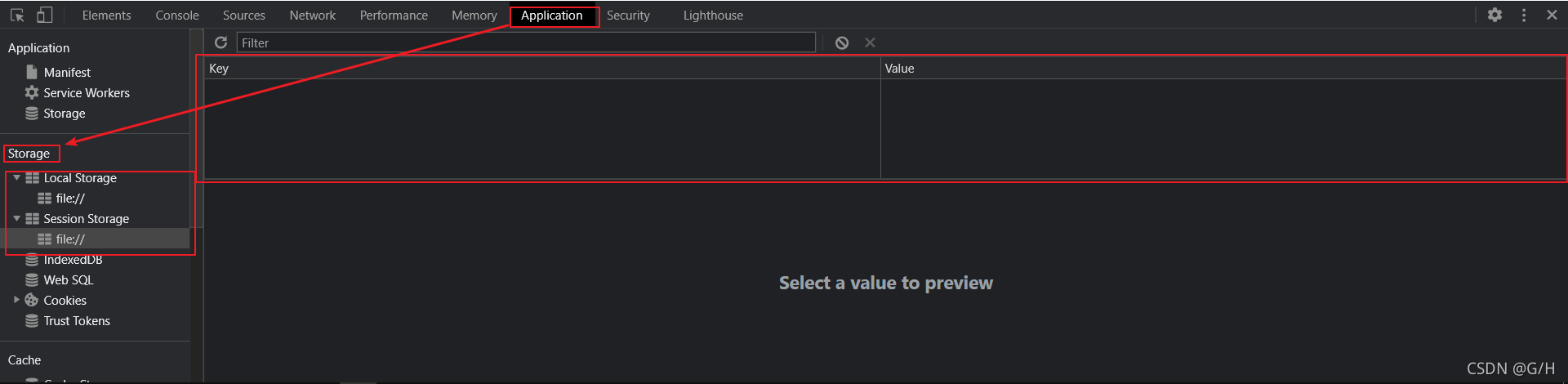Screen dimensions: 1568x384
Task: Click the clear all storage icon
Action: click(842, 42)
